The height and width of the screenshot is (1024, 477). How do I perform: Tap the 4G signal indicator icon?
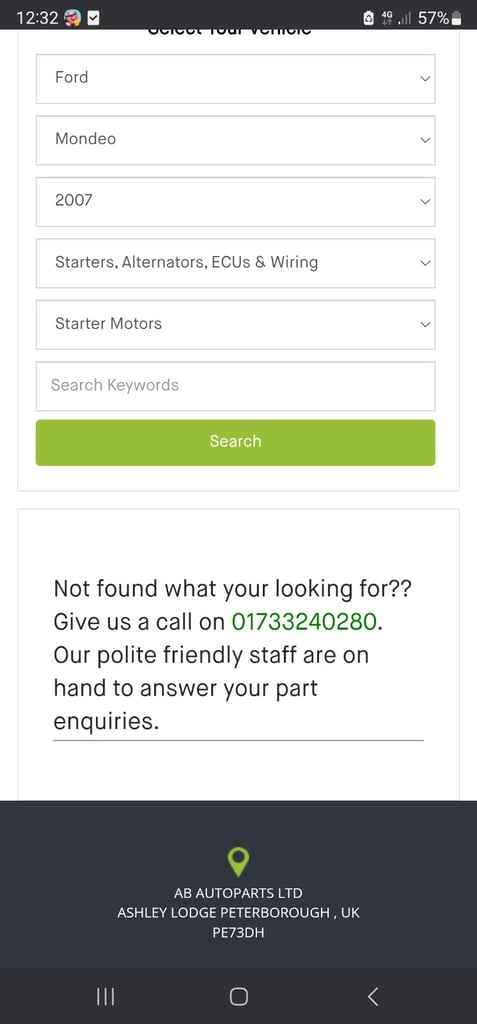387,18
